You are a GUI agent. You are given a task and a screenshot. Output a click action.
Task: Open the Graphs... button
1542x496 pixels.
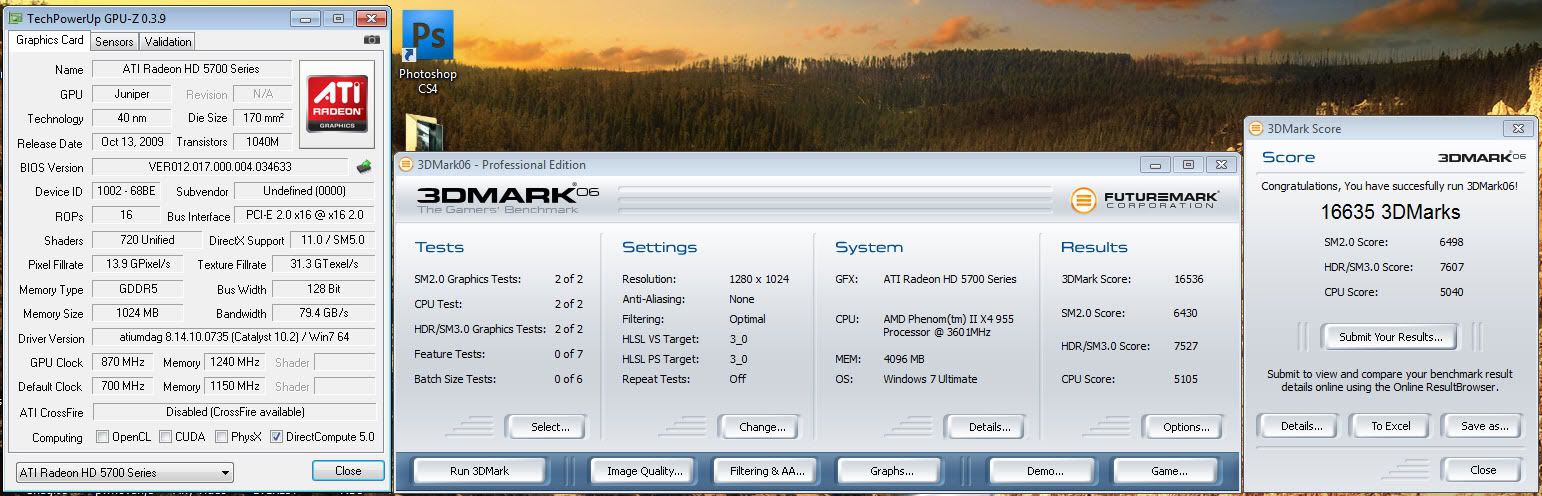890,471
